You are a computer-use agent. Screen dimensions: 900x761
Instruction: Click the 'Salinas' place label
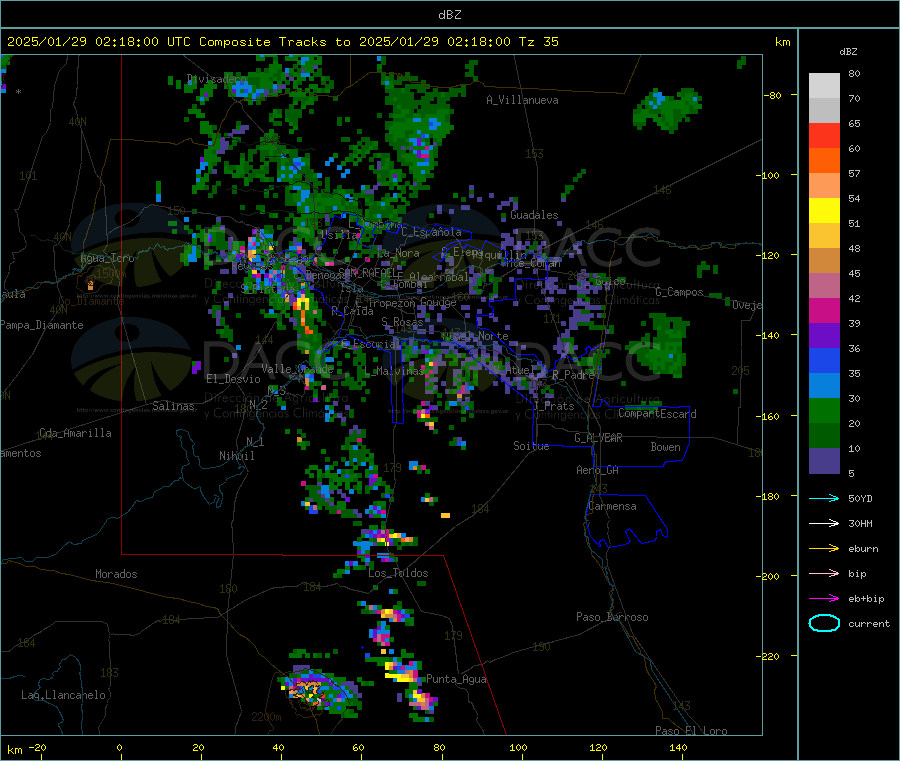click(173, 406)
